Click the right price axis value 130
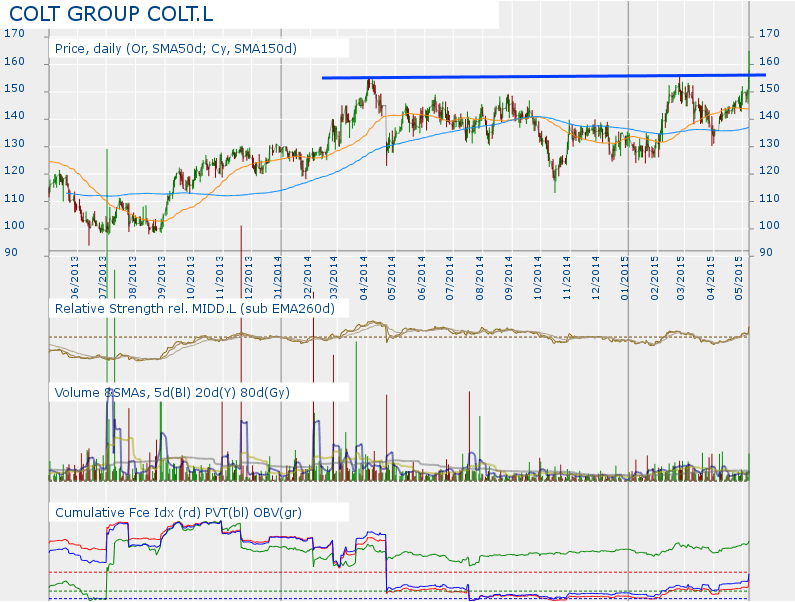 pyautogui.click(x=769, y=144)
